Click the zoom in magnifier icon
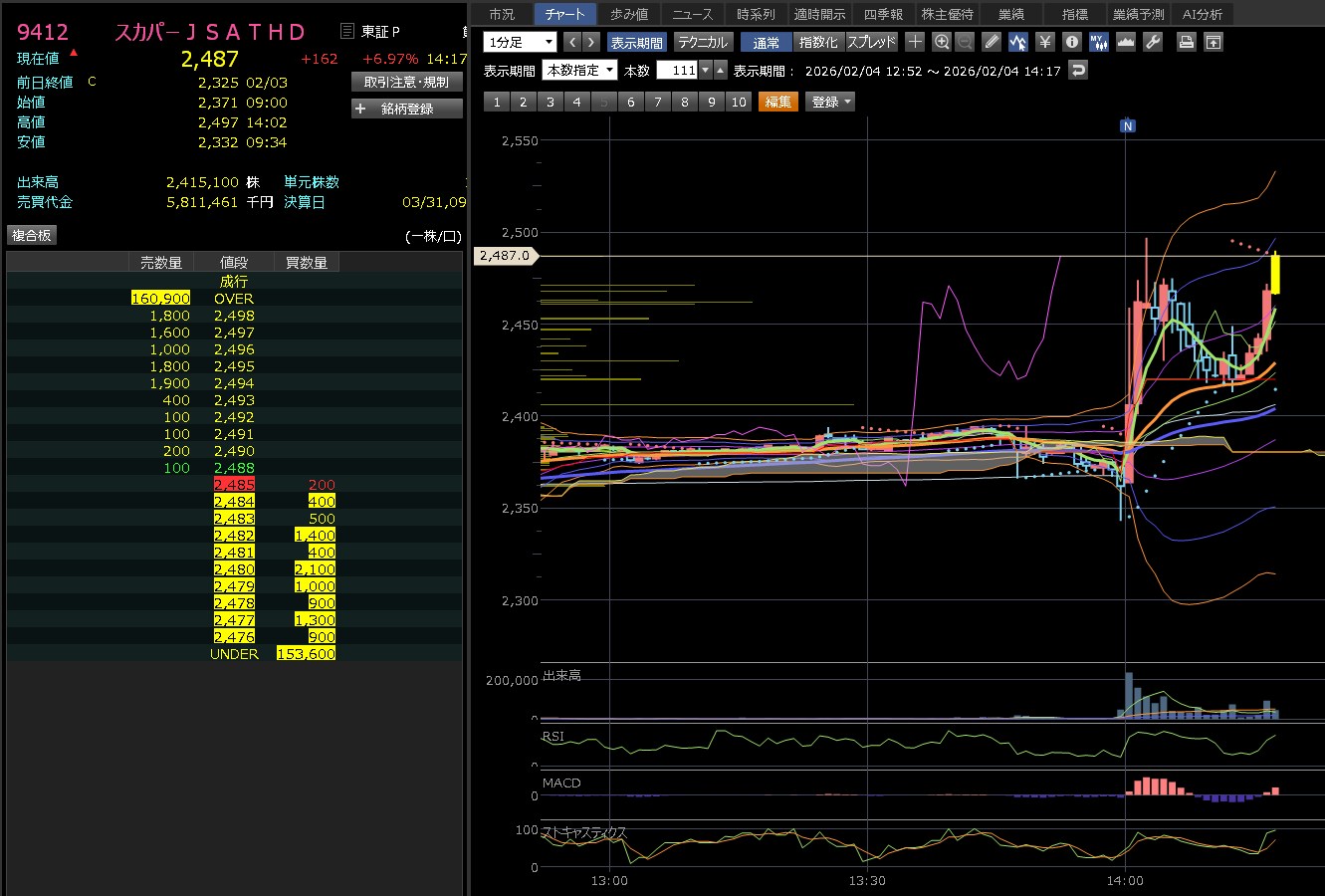The width and height of the screenshot is (1325, 896). point(942,42)
